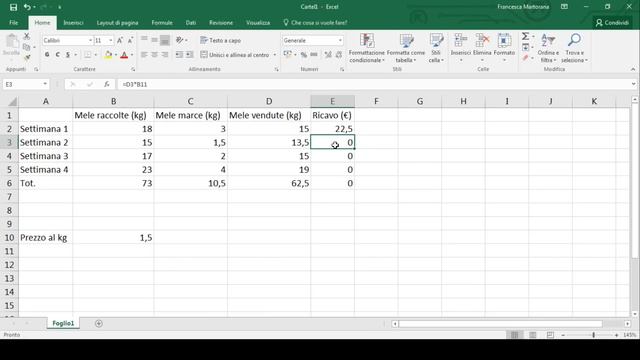Open Generale number format dropdown
The height and width of the screenshot is (360, 640).
[340, 40]
